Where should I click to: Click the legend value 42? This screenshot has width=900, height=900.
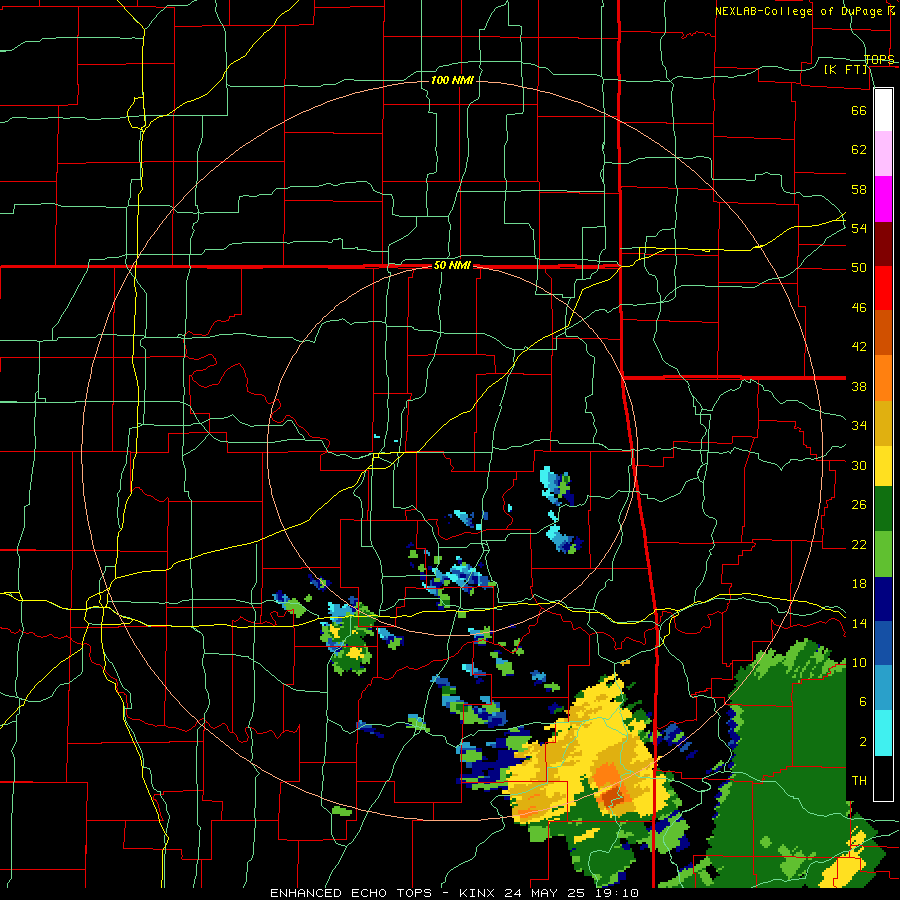859,347
